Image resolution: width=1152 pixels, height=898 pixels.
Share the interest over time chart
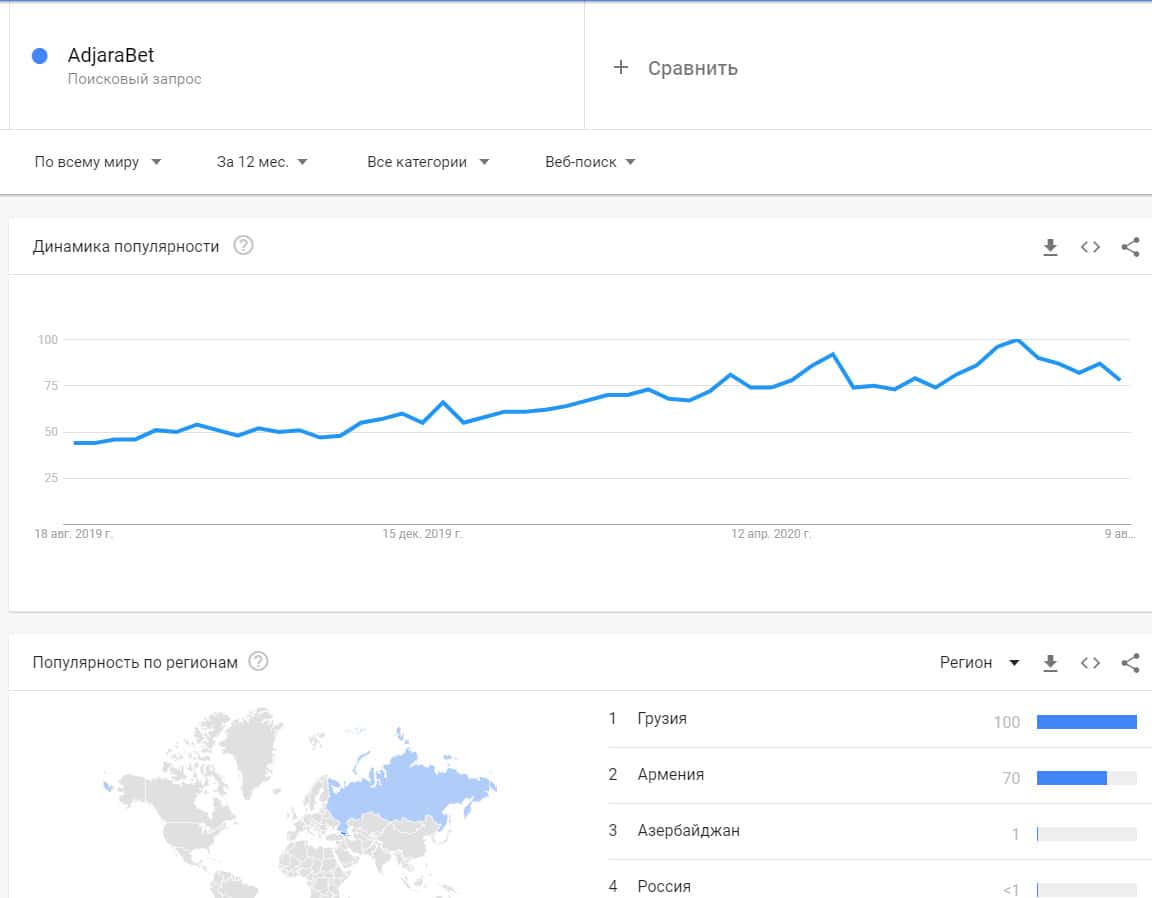(x=1130, y=247)
